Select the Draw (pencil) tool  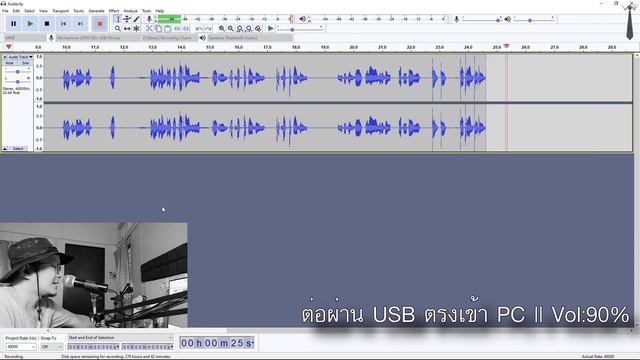(x=136, y=19)
